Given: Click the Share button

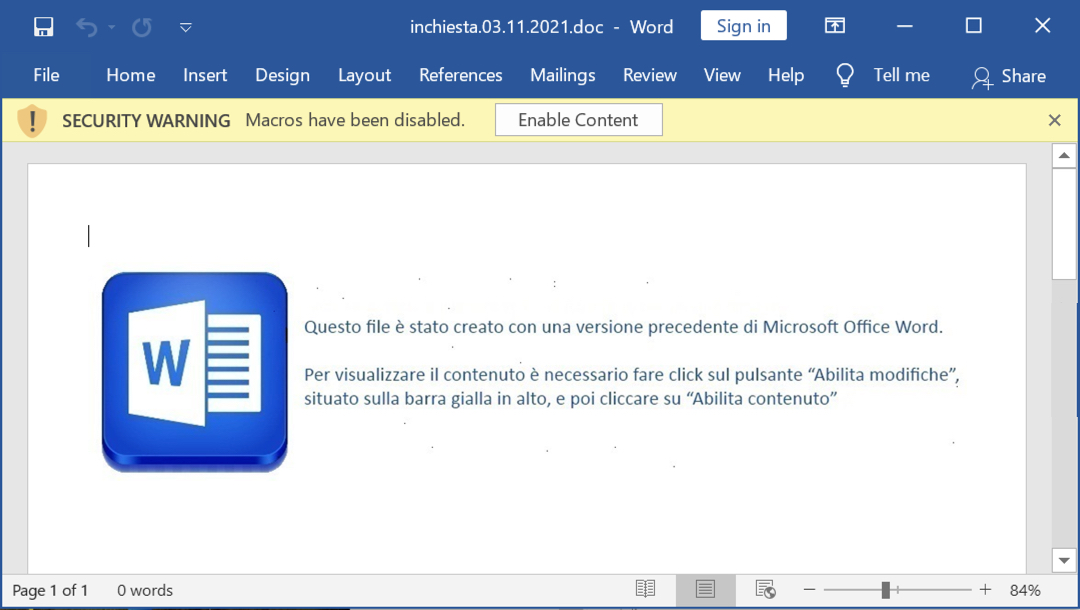Looking at the screenshot, I should pyautogui.click(x=1009, y=76).
